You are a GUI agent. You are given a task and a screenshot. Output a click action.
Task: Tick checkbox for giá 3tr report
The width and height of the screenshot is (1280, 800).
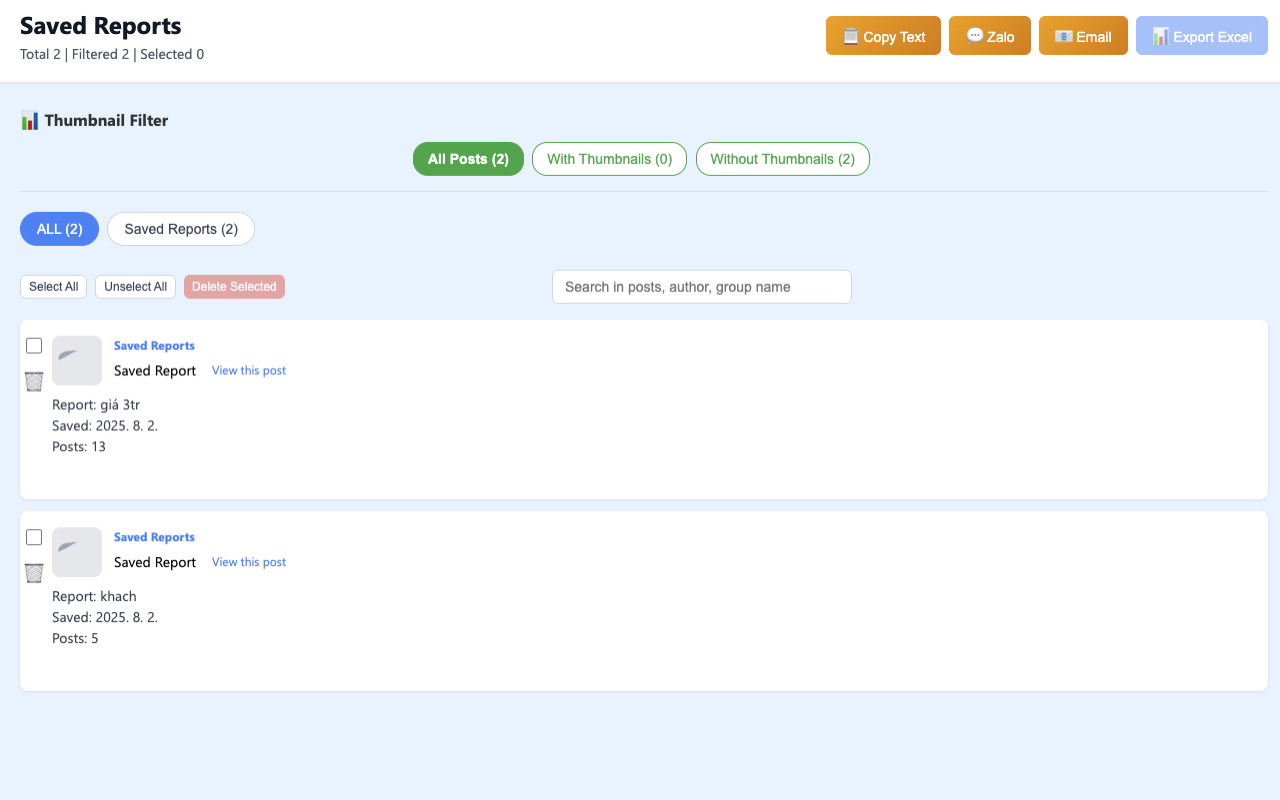point(34,346)
